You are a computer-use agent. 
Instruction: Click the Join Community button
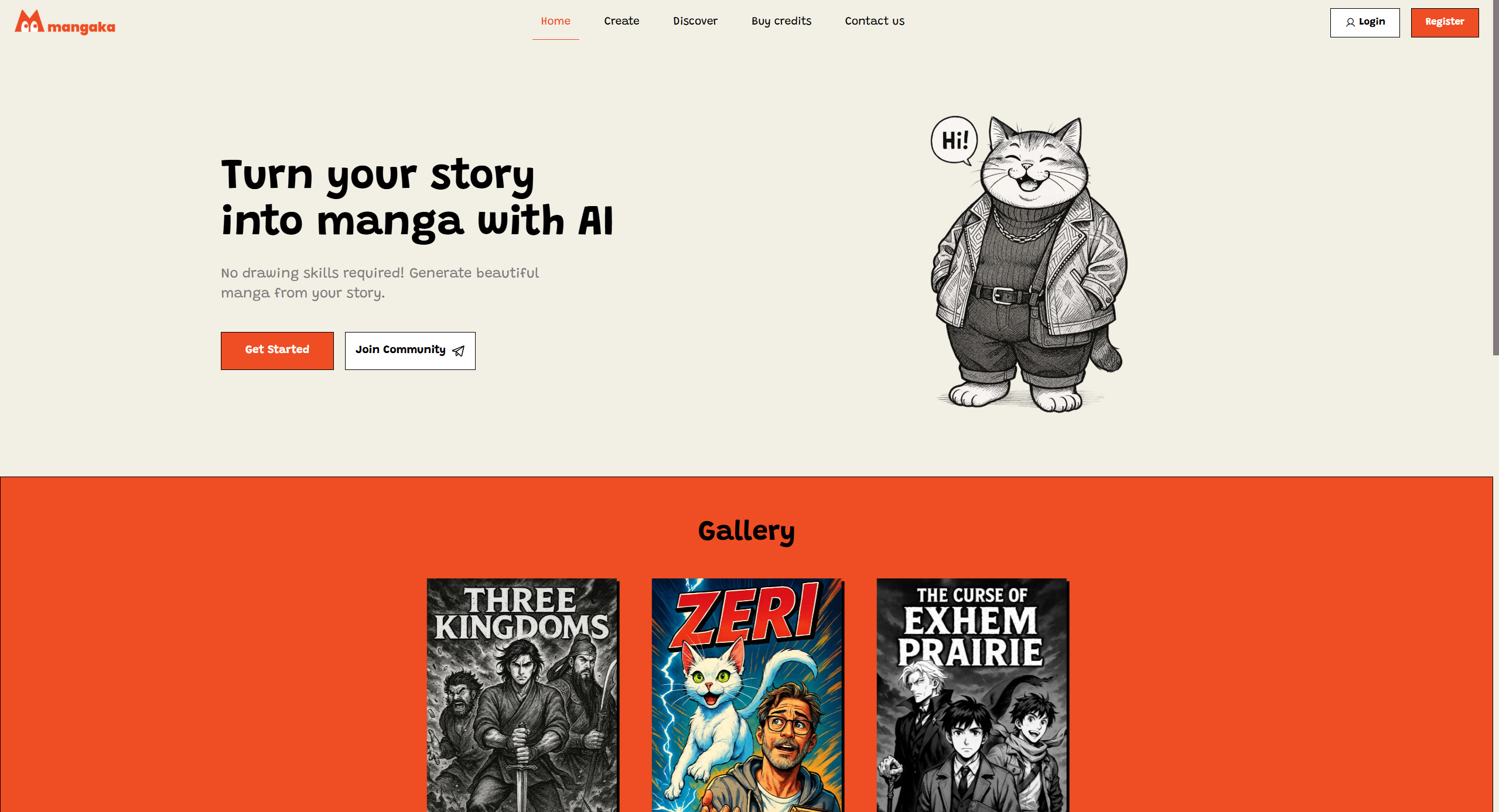[409, 351]
